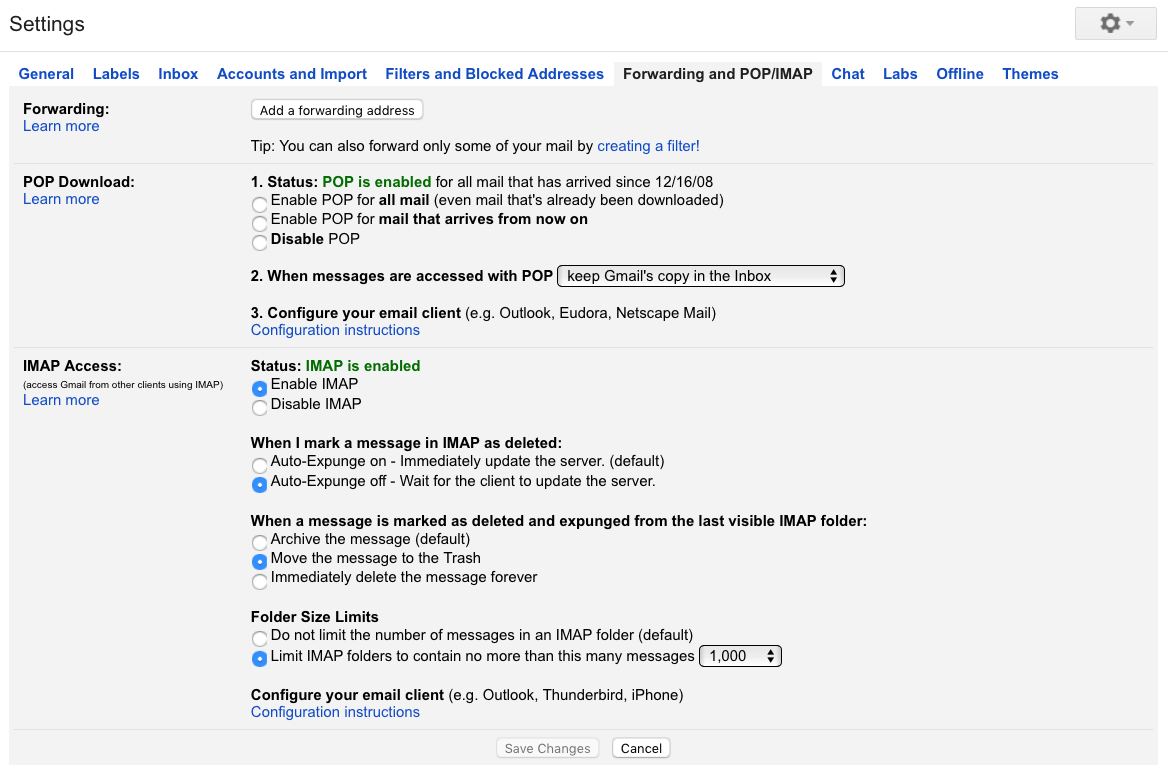
Task: Select Do not limit IMAP folder messages
Action: click(x=260, y=638)
